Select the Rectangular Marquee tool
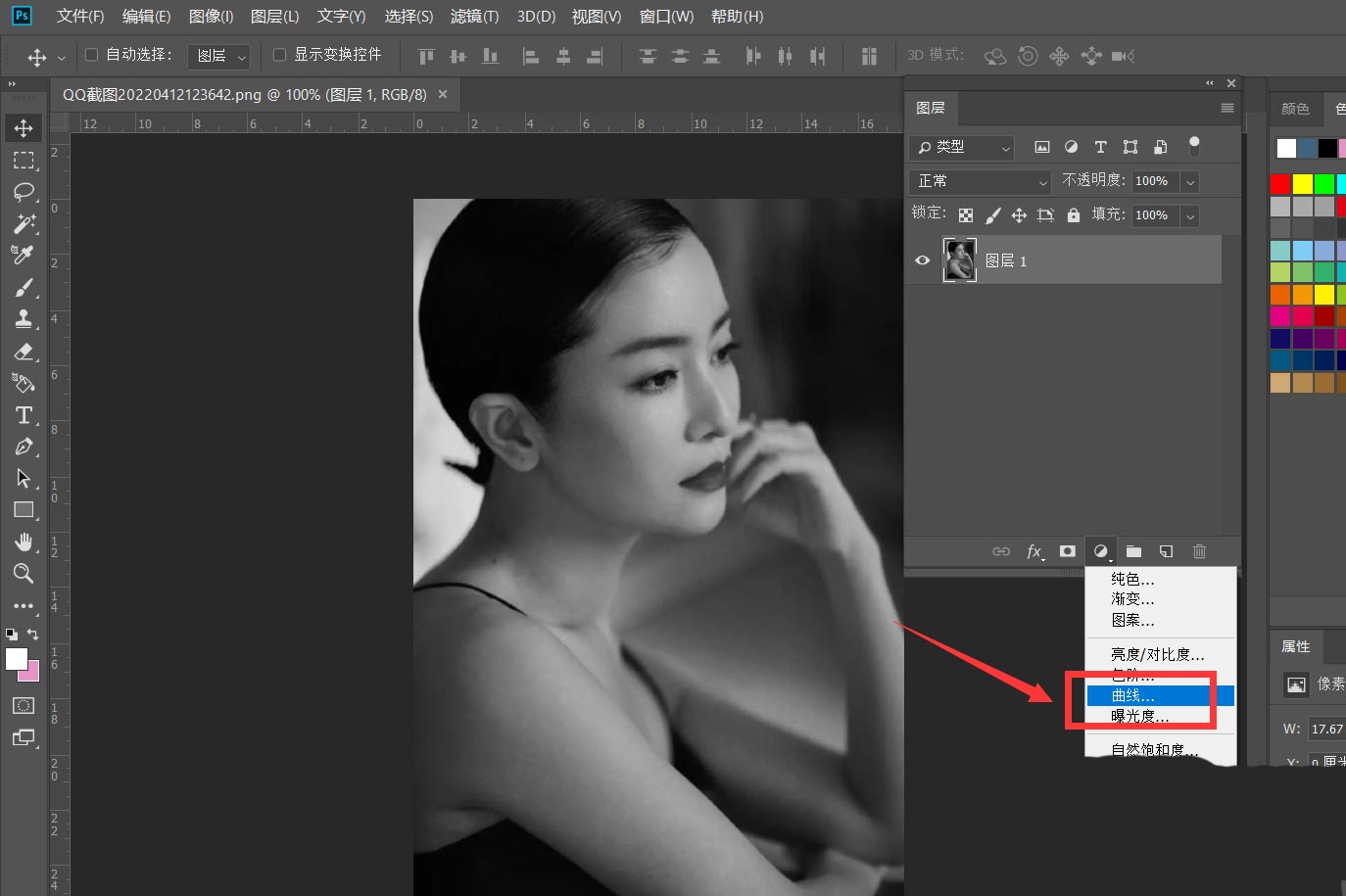This screenshot has height=896, width=1346. [24, 160]
